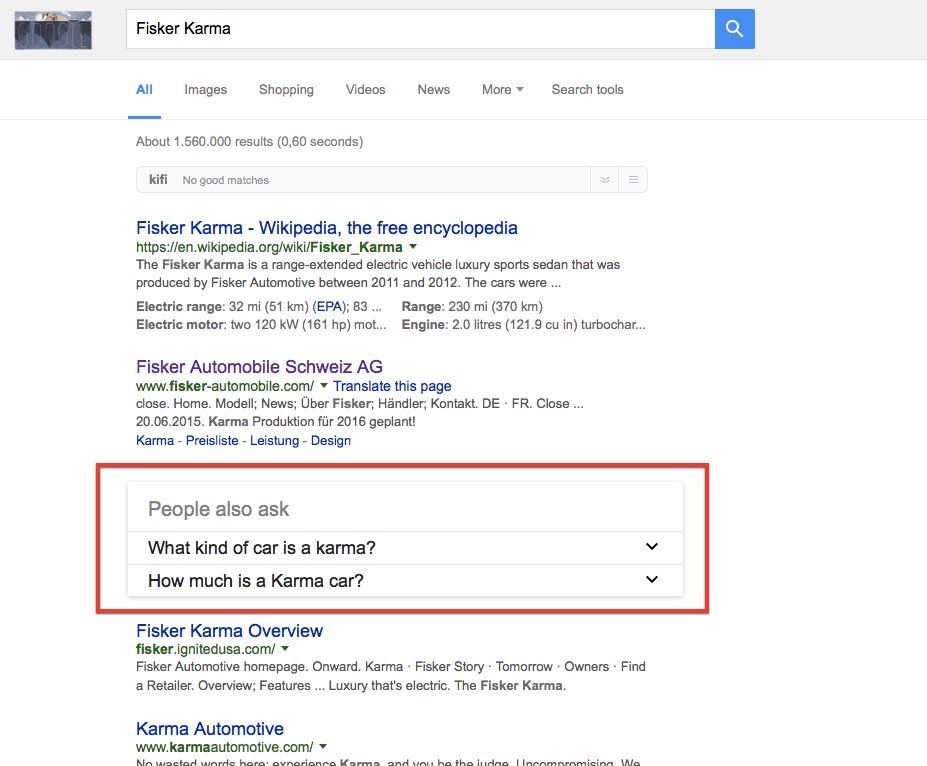Switch to the Shopping tab
Screen dimensions: 927x766
tap(286, 90)
